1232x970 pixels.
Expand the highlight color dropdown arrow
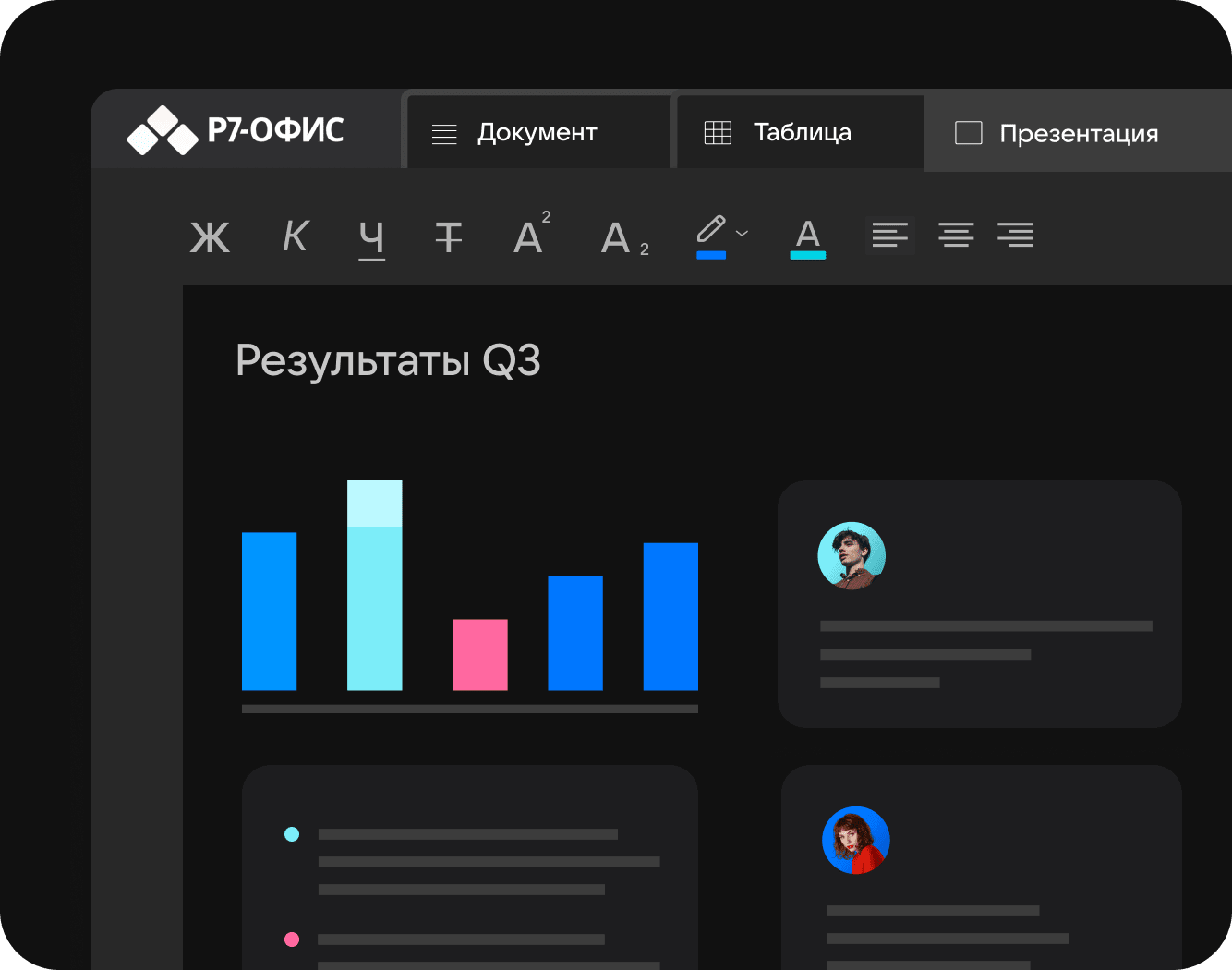pyautogui.click(x=742, y=234)
